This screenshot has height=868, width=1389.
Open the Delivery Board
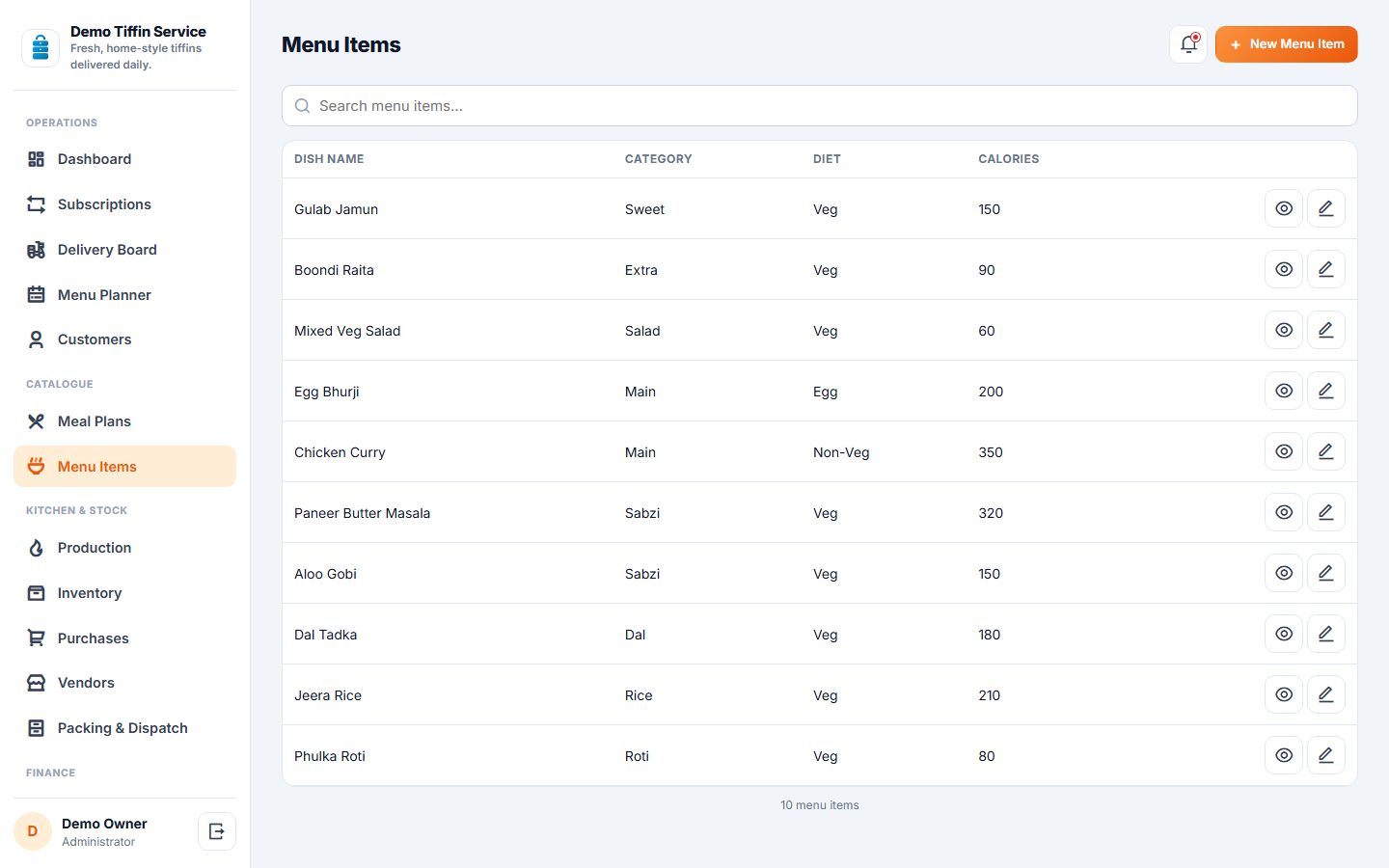pyautogui.click(x=124, y=250)
